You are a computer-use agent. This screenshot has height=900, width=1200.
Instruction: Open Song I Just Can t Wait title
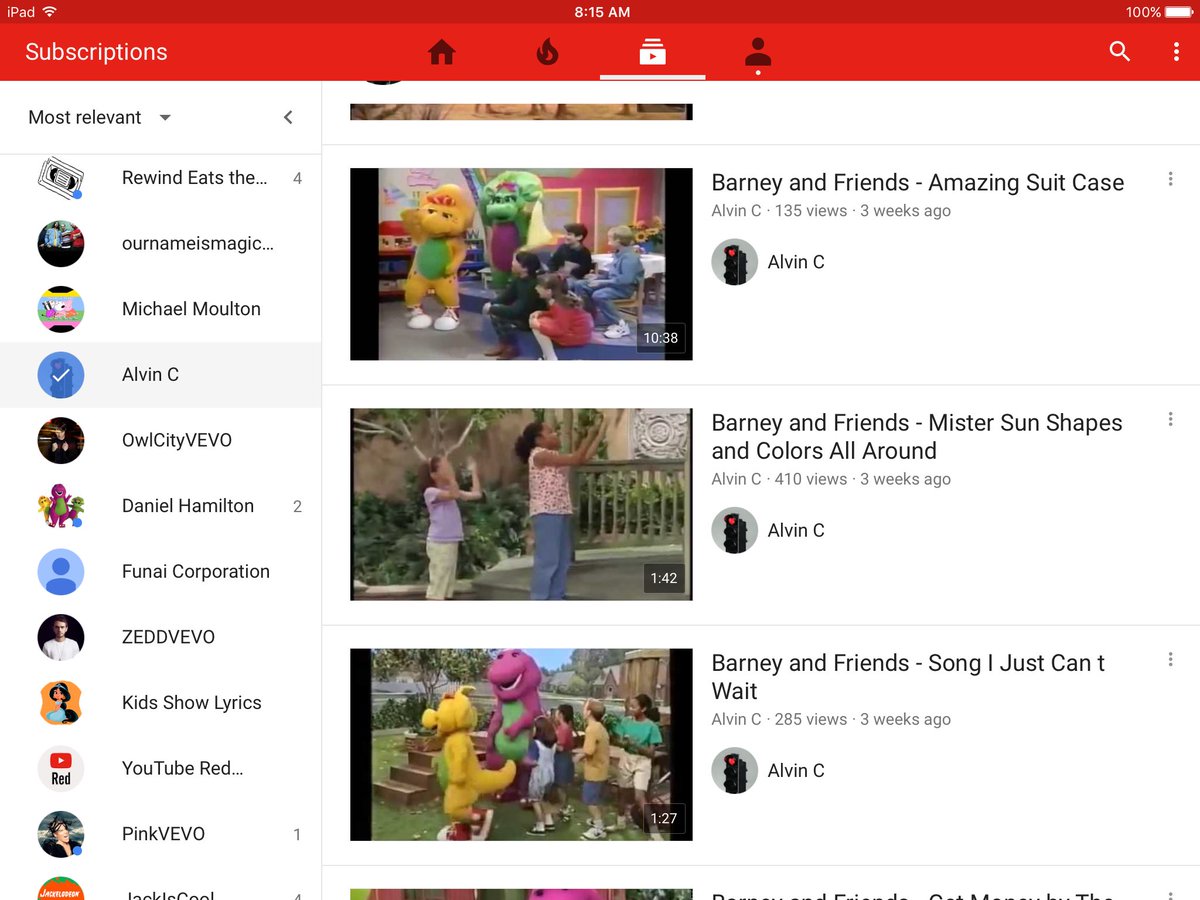pyautogui.click(x=908, y=677)
